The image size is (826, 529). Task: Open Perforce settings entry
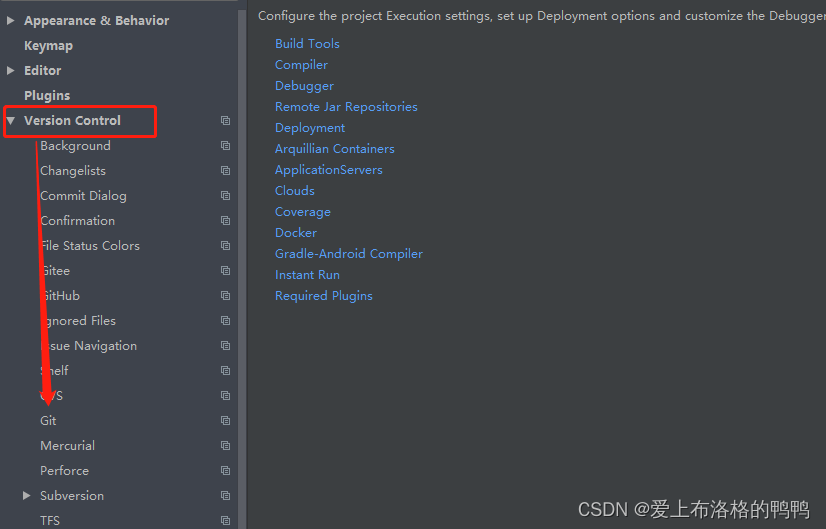coord(64,471)
